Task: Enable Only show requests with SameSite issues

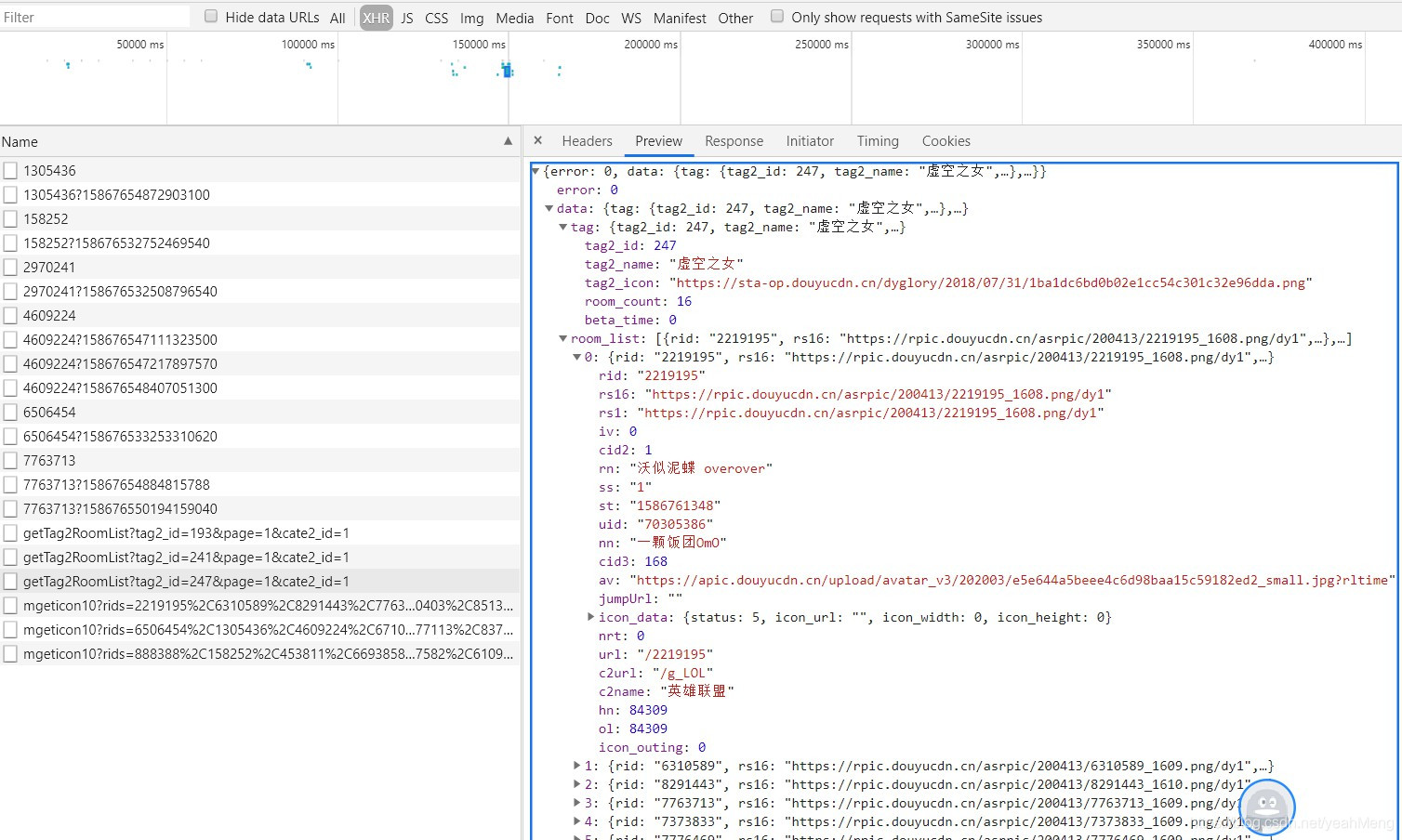Action: (777, 16)
